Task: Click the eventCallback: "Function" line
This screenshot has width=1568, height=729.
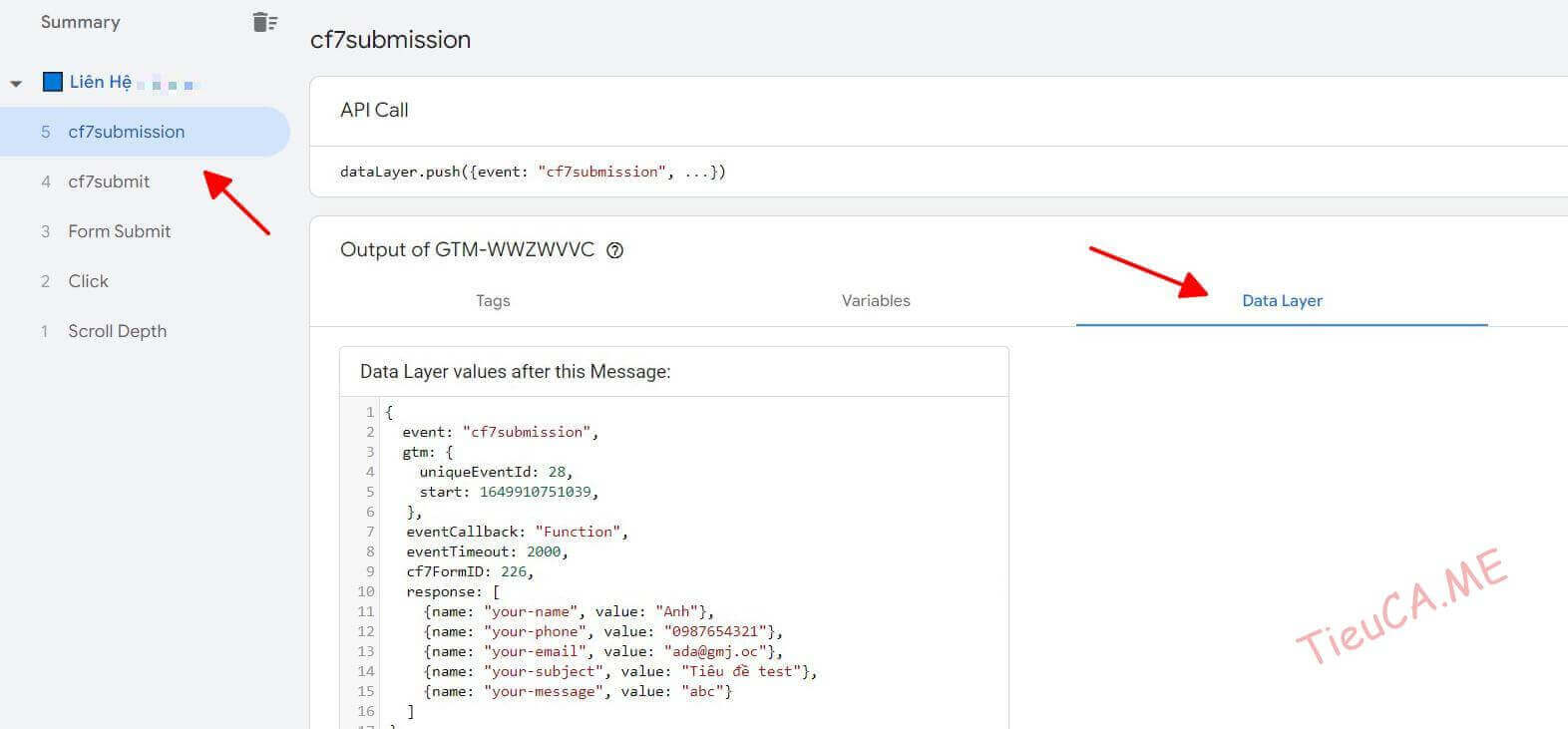Action: tap(517, 532)
